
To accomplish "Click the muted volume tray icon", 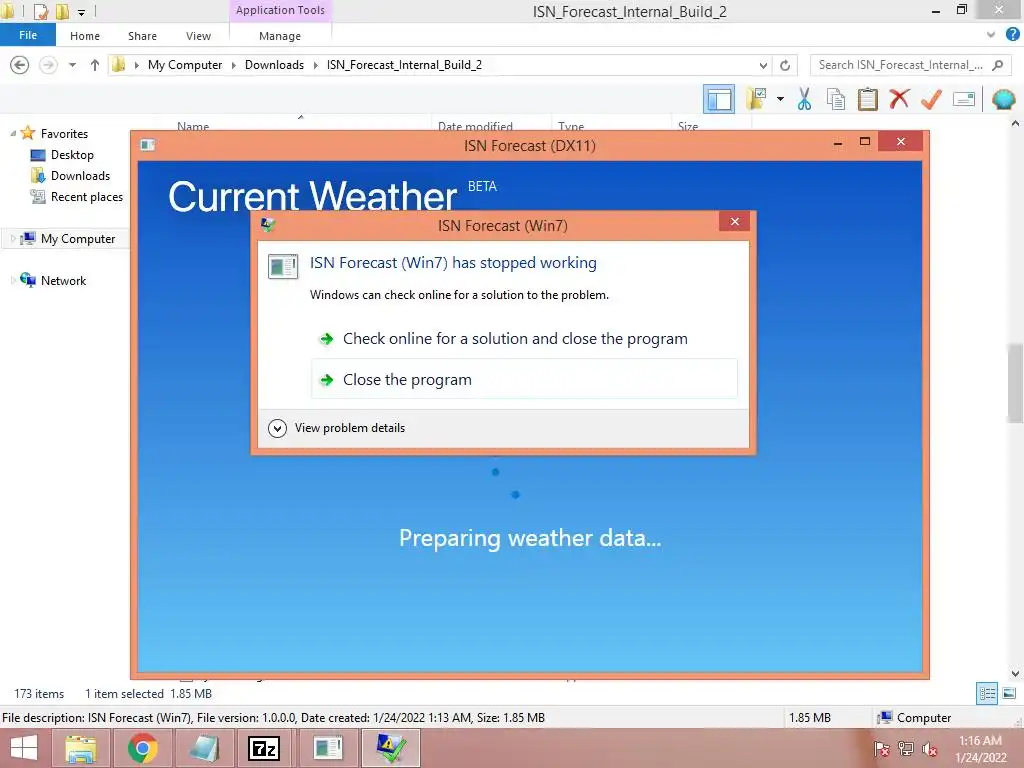I will tap(929, 749).
